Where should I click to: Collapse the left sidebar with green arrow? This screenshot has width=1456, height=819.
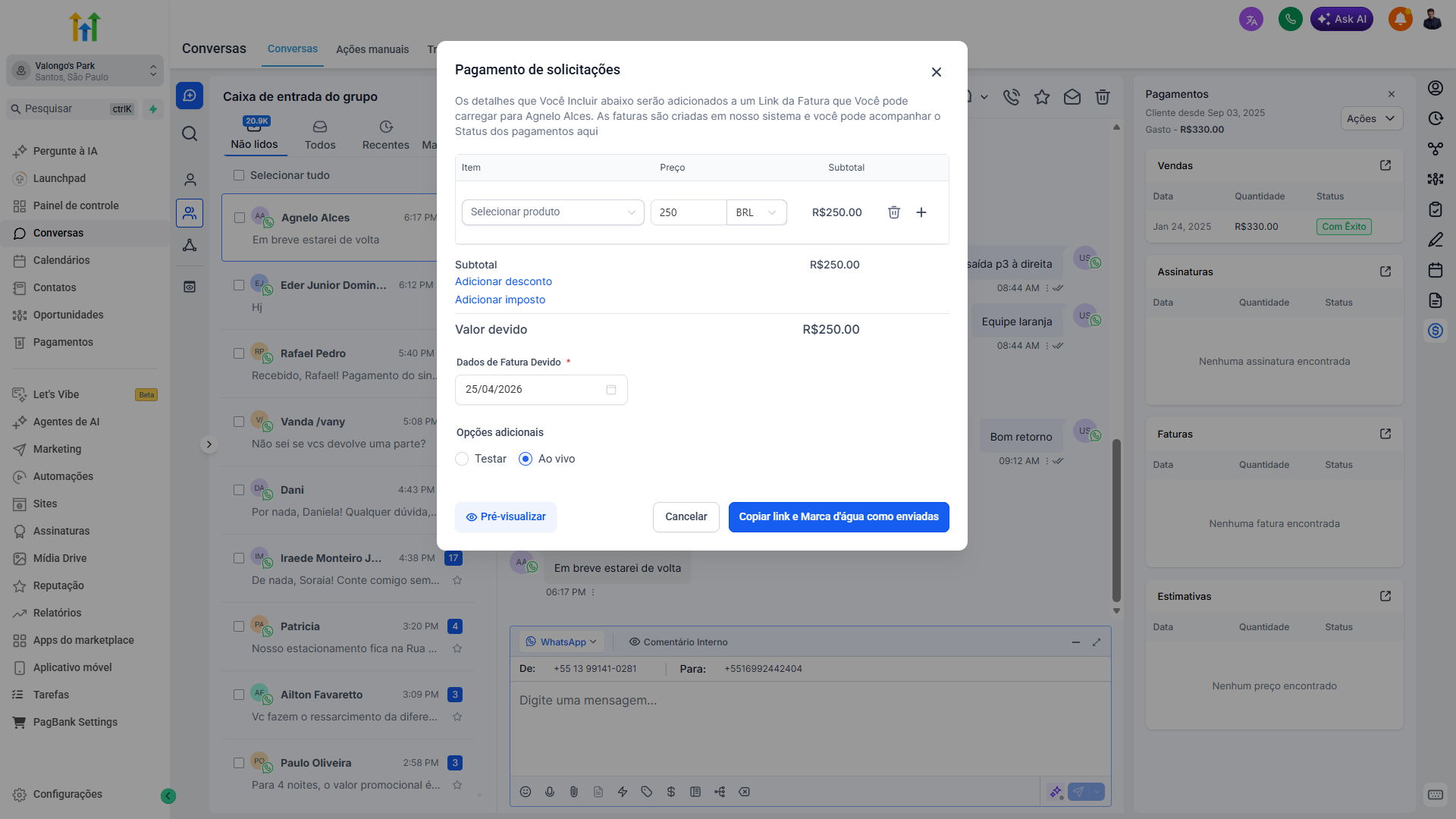pos(168,795)
